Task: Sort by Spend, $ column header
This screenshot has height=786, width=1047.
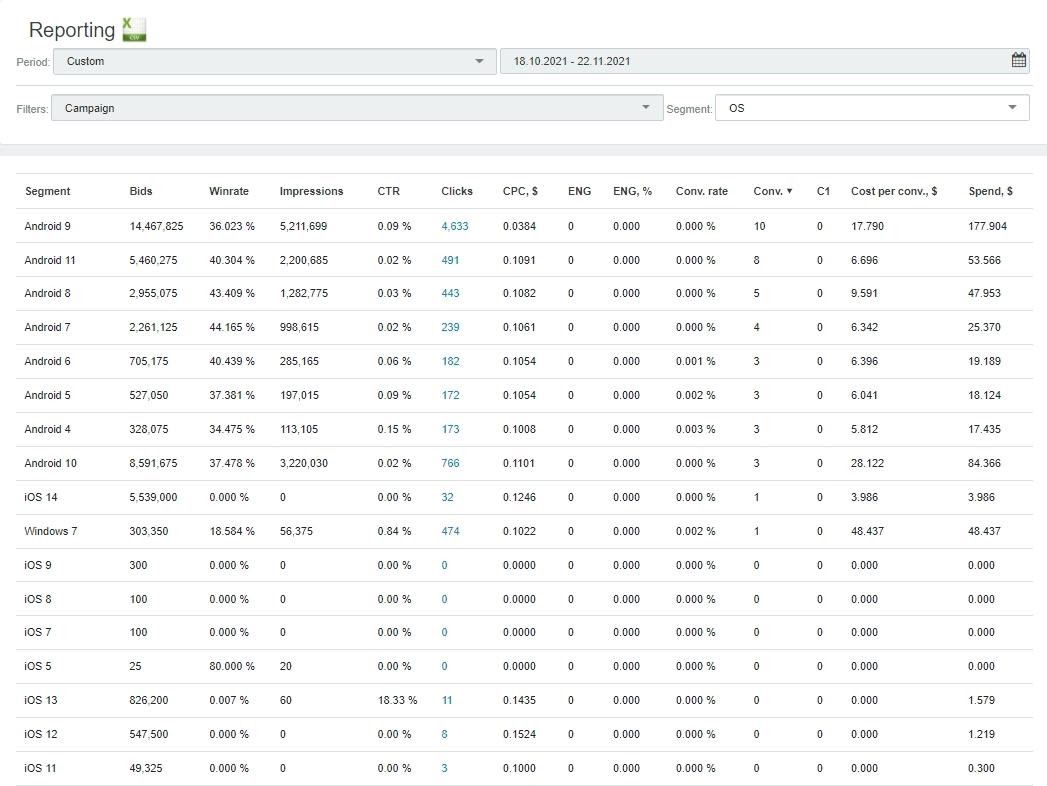Action: coord(990,191)
